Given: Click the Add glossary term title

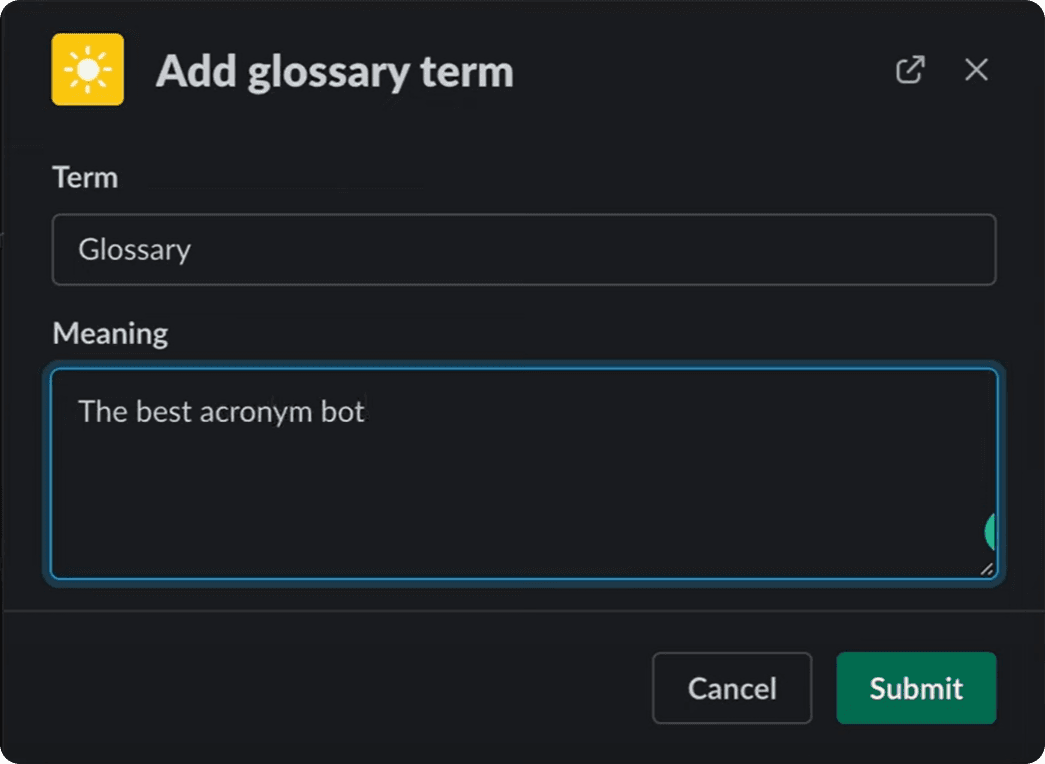Looking at the screenshot, I should (x=334, y=71).
